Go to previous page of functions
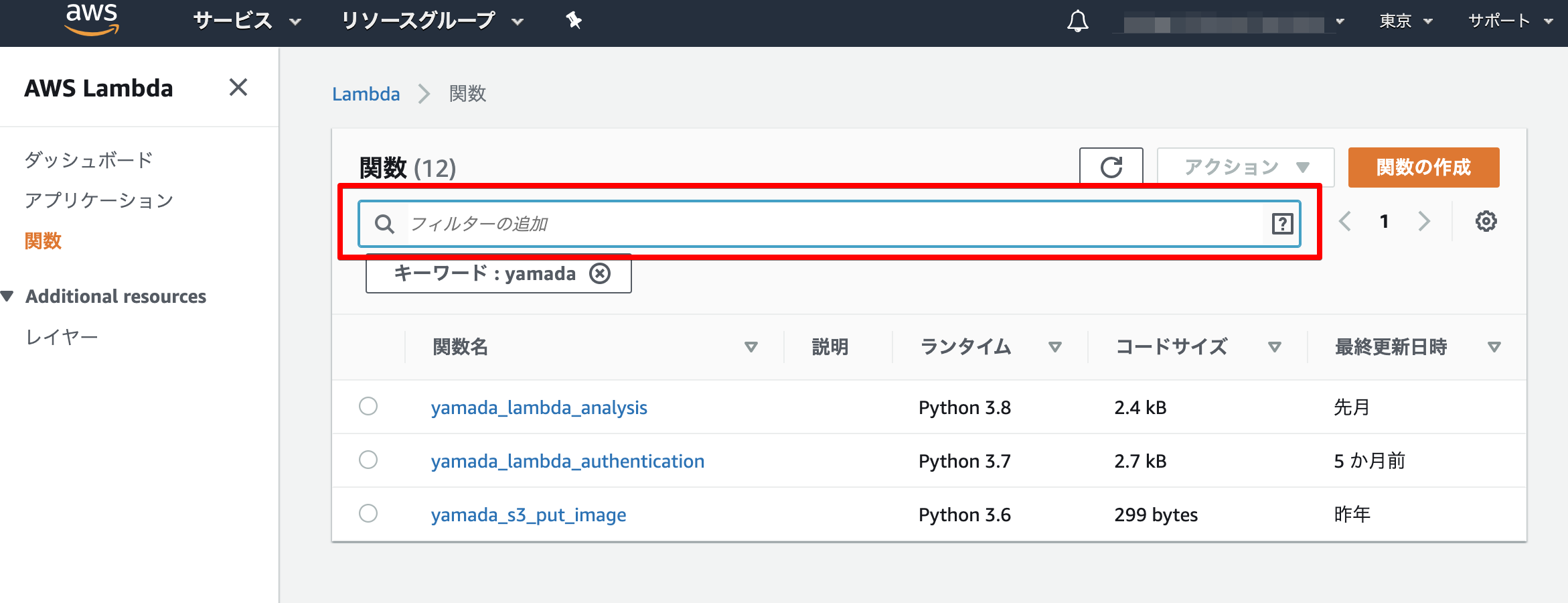The height and width of the screenshot is (603, 1568). tap(1345, 221)
